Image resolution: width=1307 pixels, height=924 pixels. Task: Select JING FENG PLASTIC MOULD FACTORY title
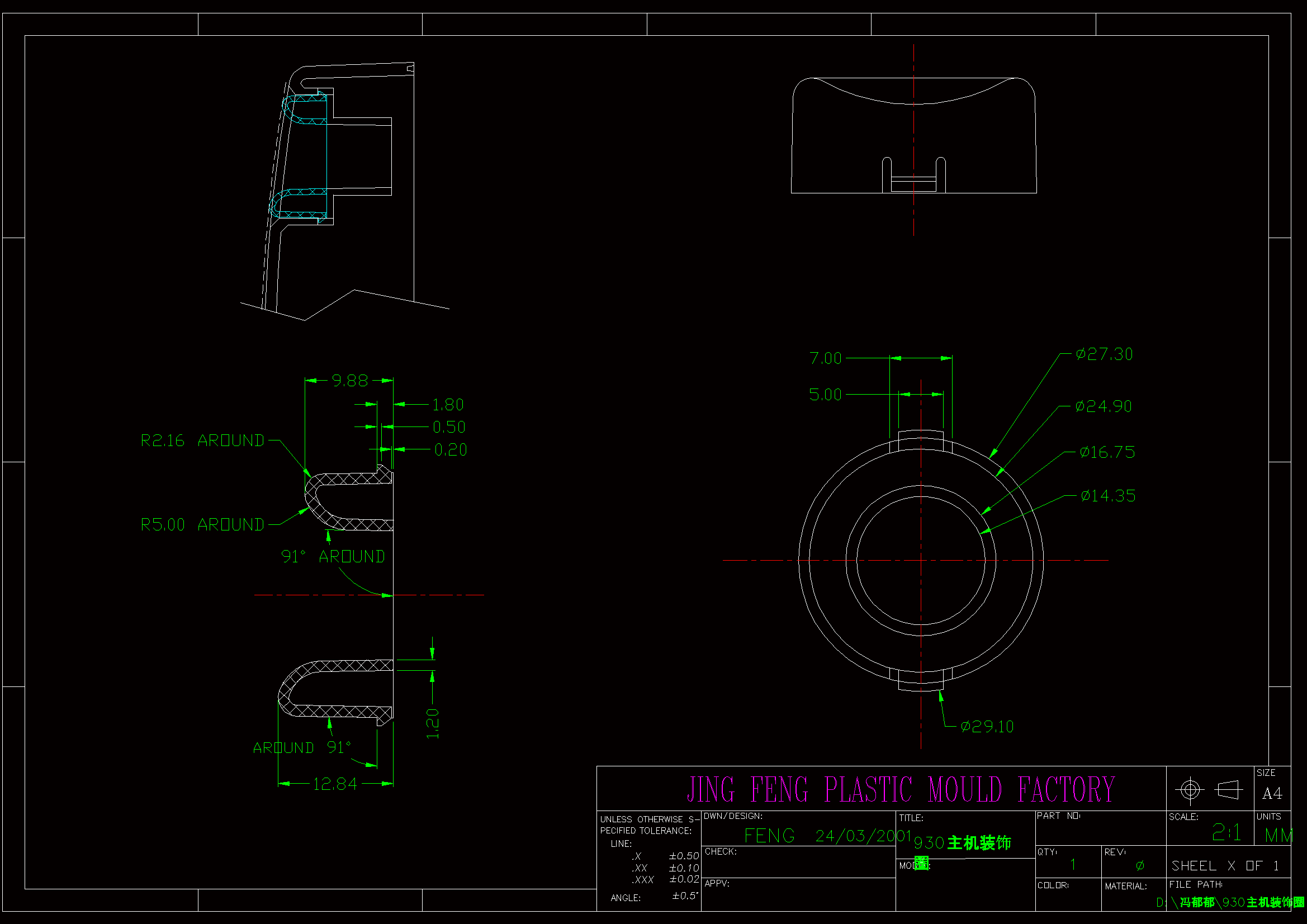[x=901, y=790]
